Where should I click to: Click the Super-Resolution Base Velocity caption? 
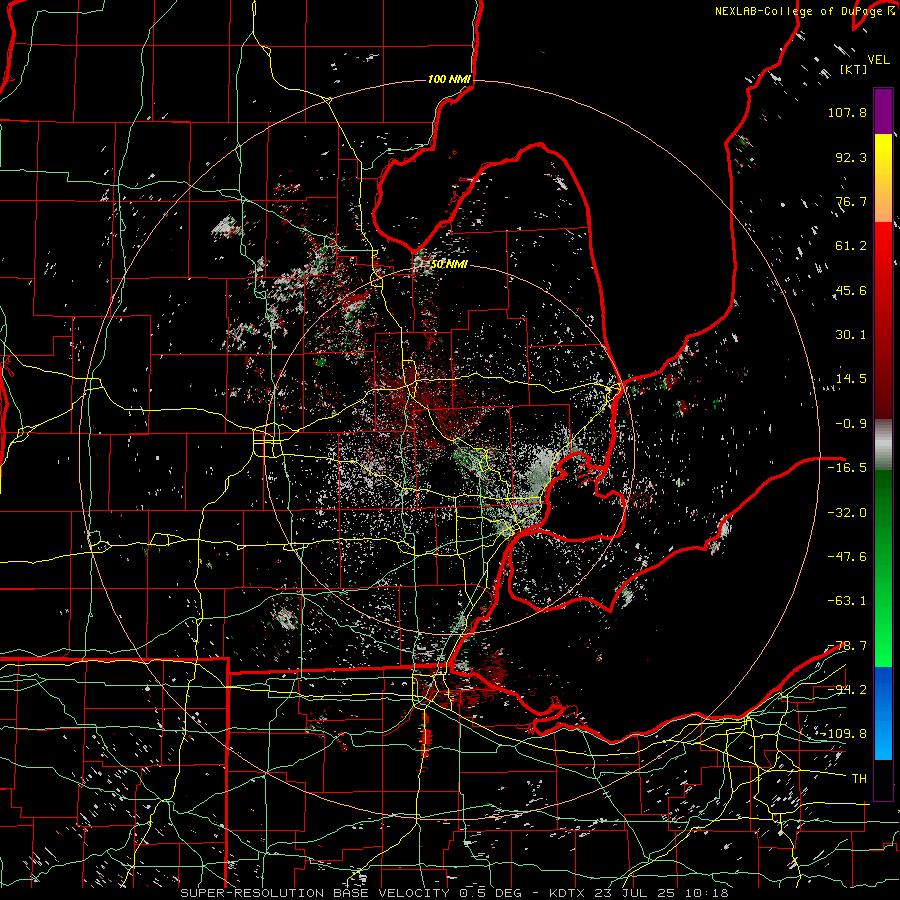pos(454,893)
